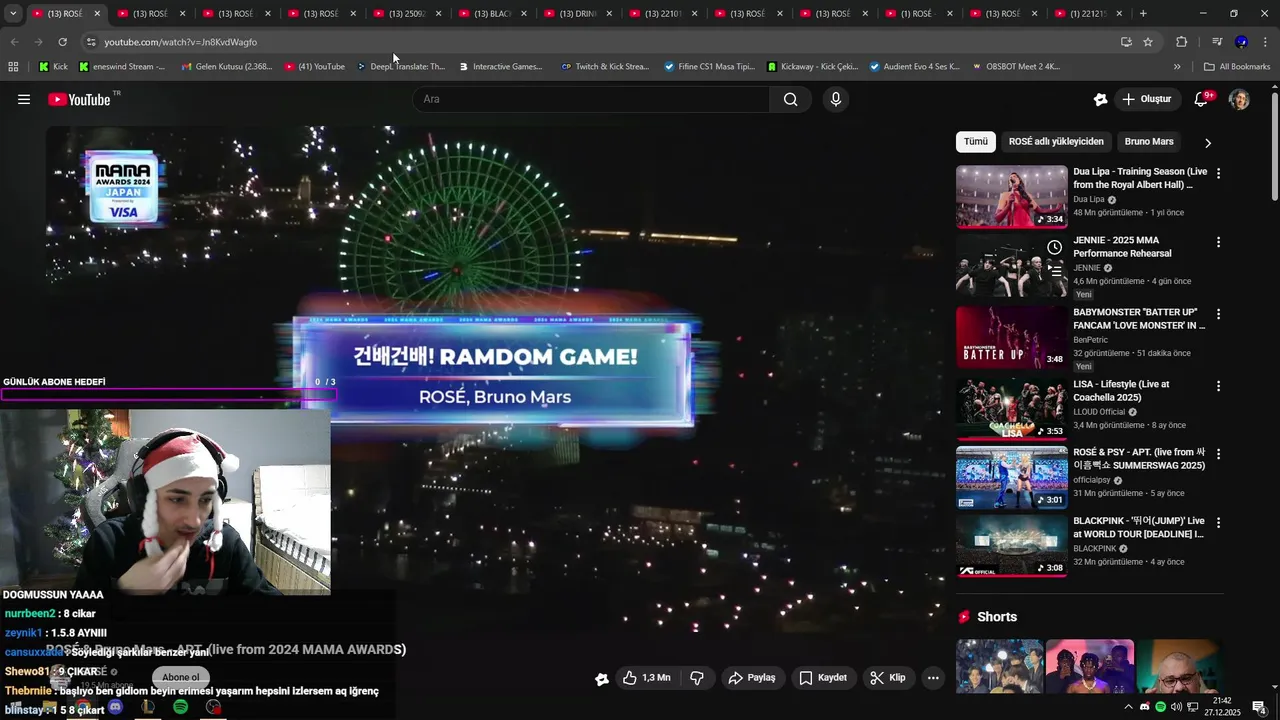Viewport: 1280px width, 720px height.
Task: Click the sparkle Ask icon beside like button
Action: click(601, 679)
